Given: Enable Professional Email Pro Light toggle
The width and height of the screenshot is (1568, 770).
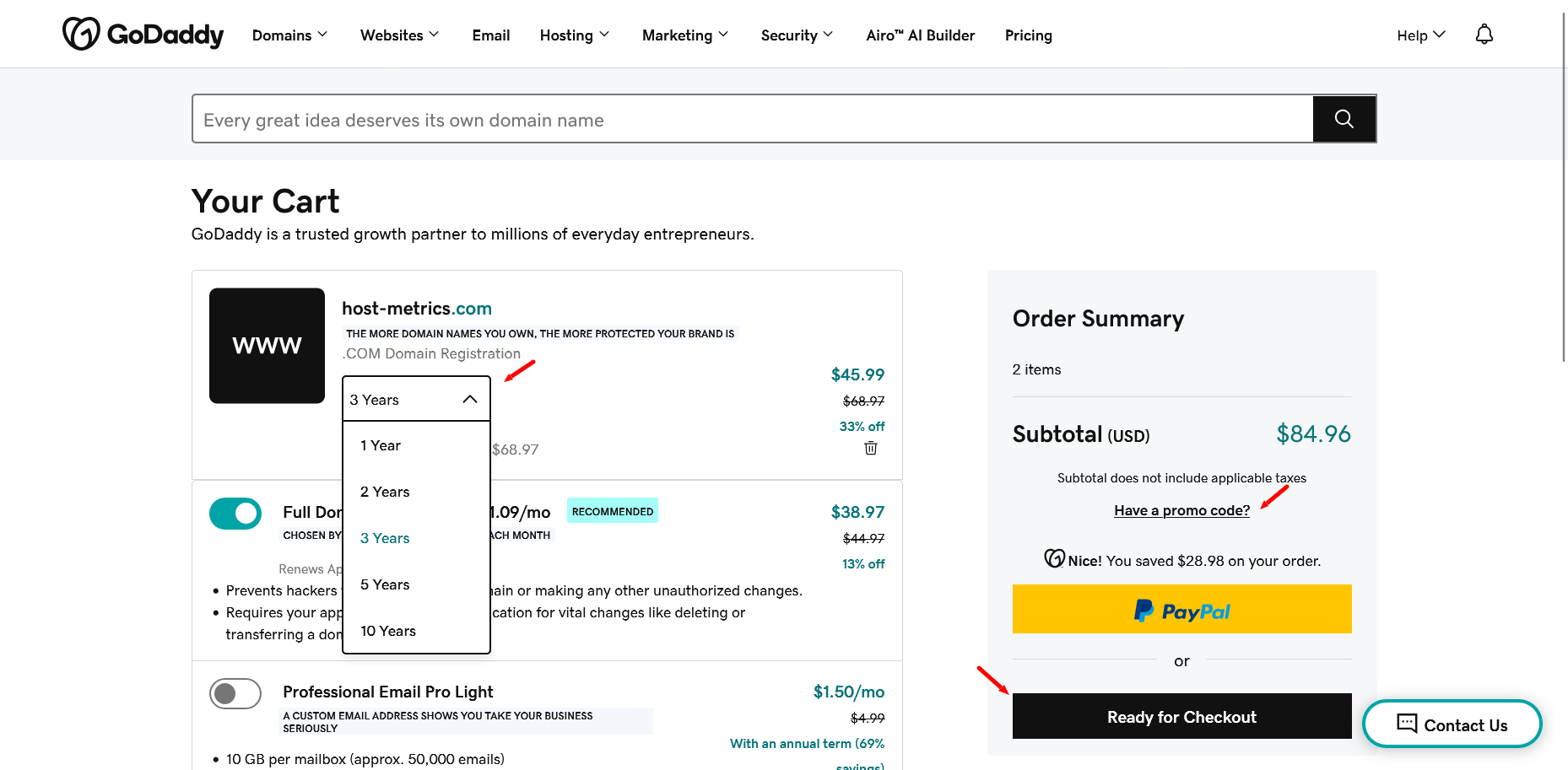Looking at the screenshot, I should pos(235,693).
